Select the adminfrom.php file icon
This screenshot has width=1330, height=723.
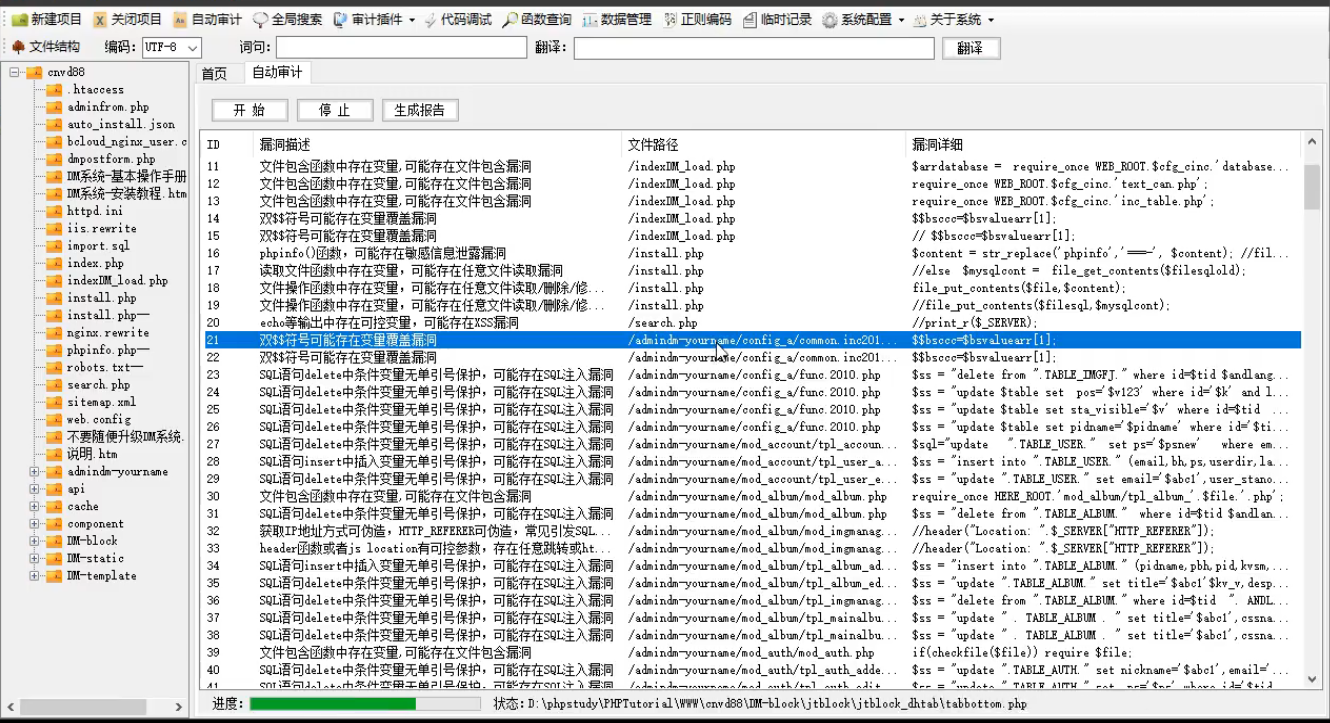point(54,107)
